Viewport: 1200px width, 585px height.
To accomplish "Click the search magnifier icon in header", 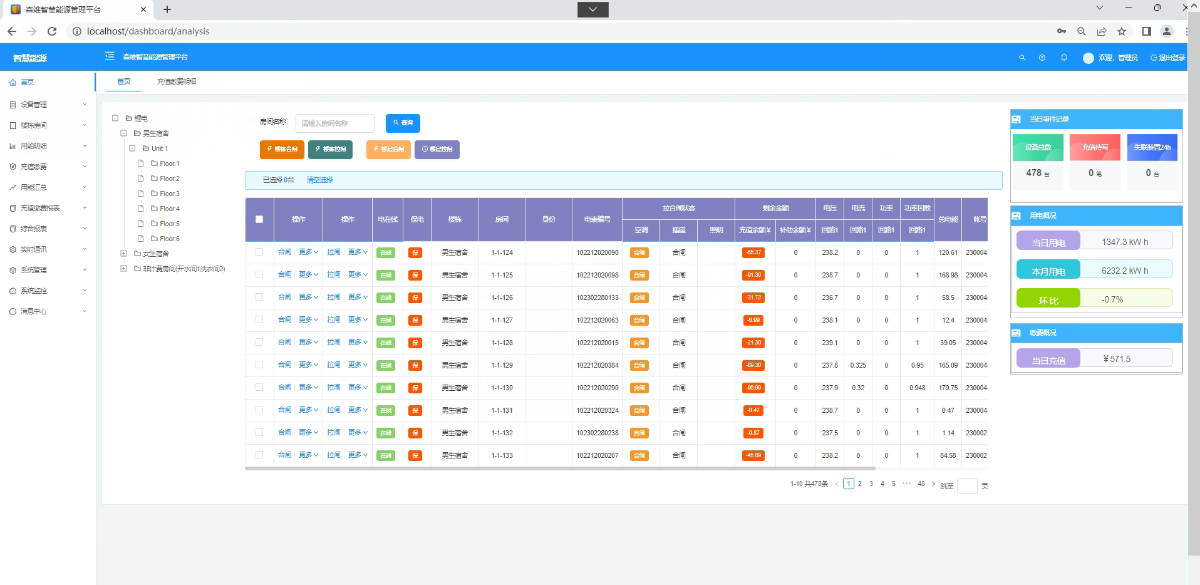I will (x=1021, y=58).
